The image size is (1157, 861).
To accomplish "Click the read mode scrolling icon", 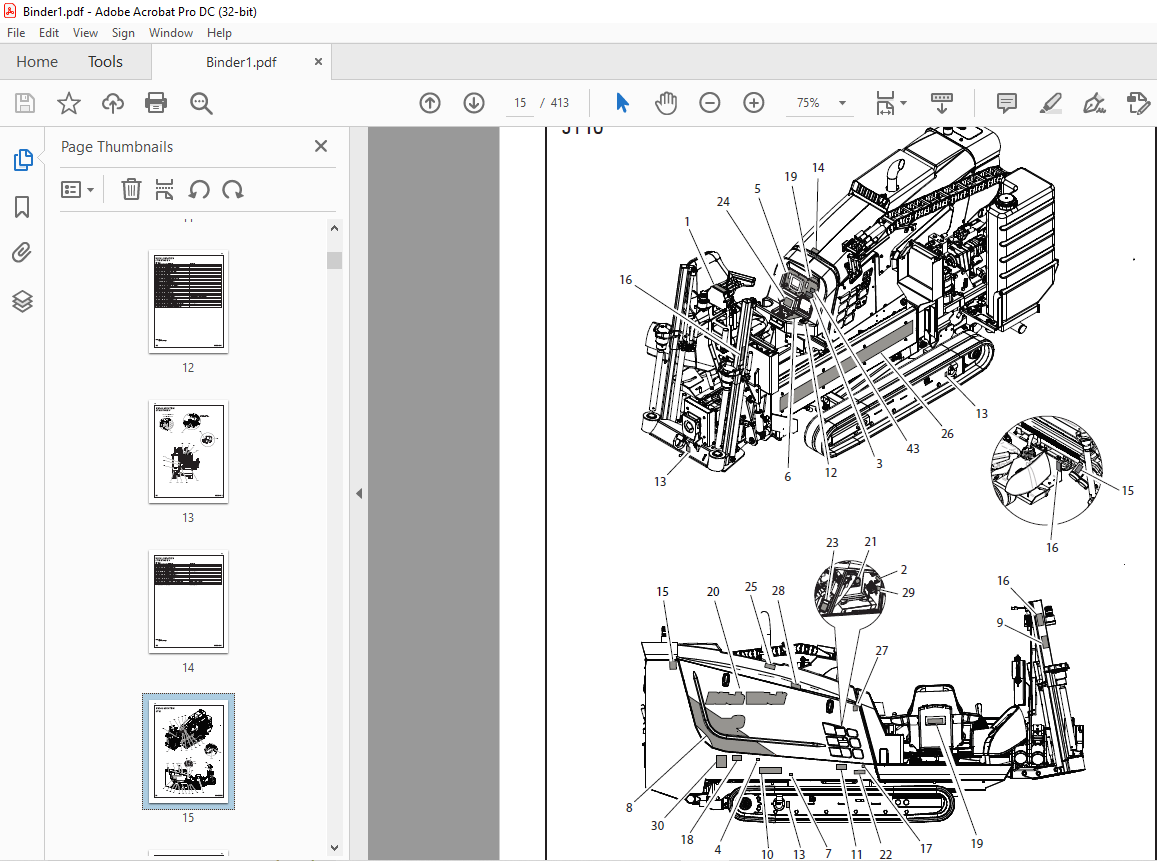I will click(x=942, y=103).
